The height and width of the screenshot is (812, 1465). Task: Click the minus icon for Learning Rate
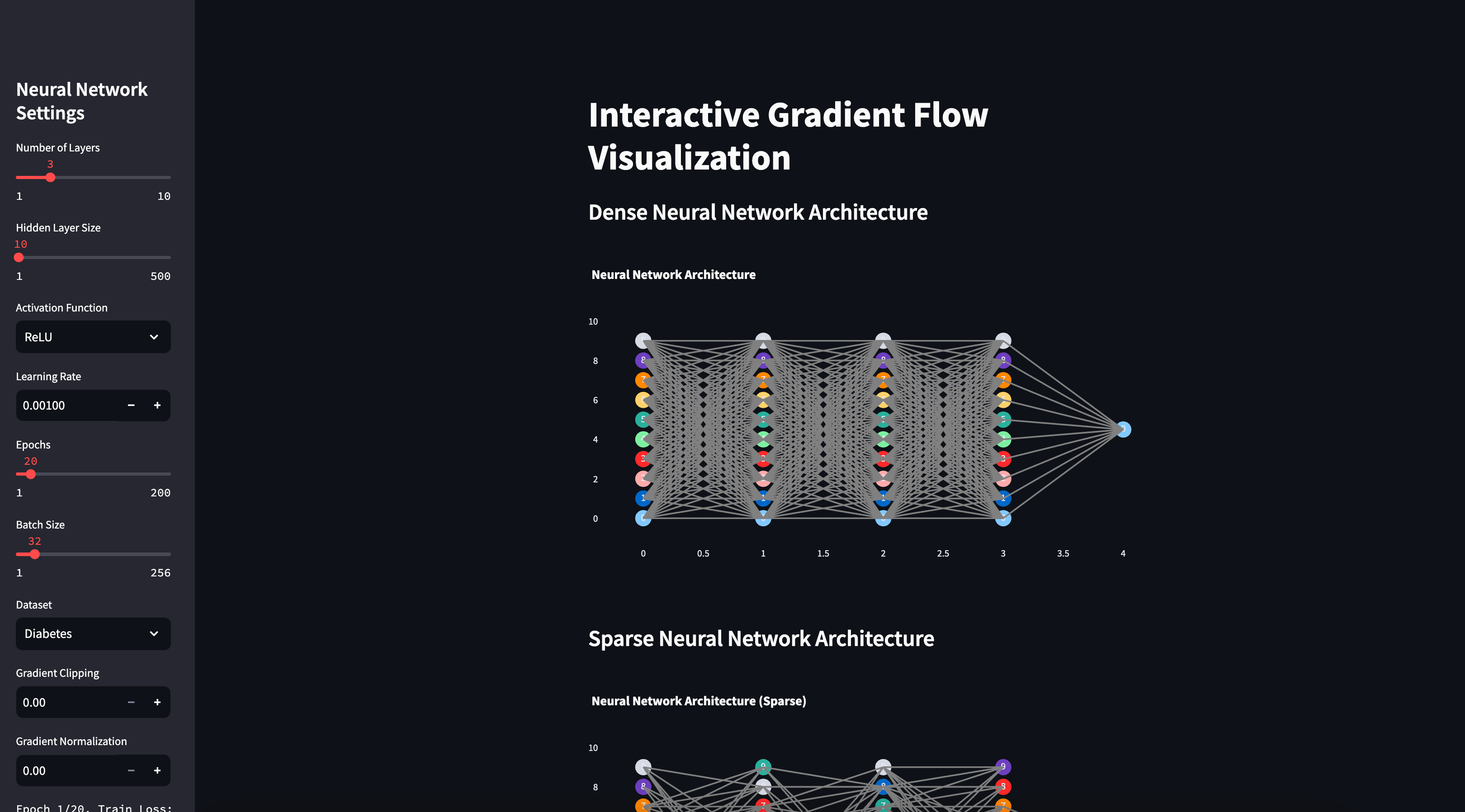click(x=131, y=406)
